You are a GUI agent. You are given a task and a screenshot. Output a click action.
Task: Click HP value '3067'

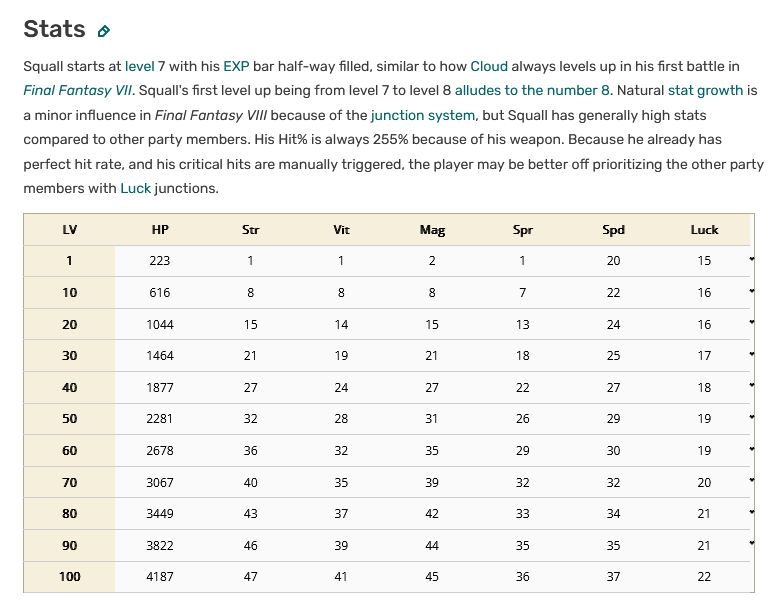point(160,483)
